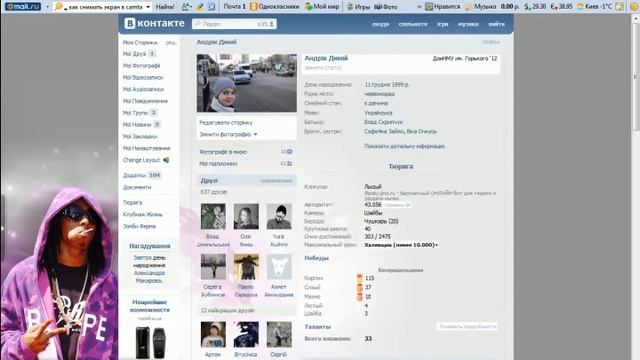Open Клубная Жизнь in the sidebar

click(x=142, y=215)
